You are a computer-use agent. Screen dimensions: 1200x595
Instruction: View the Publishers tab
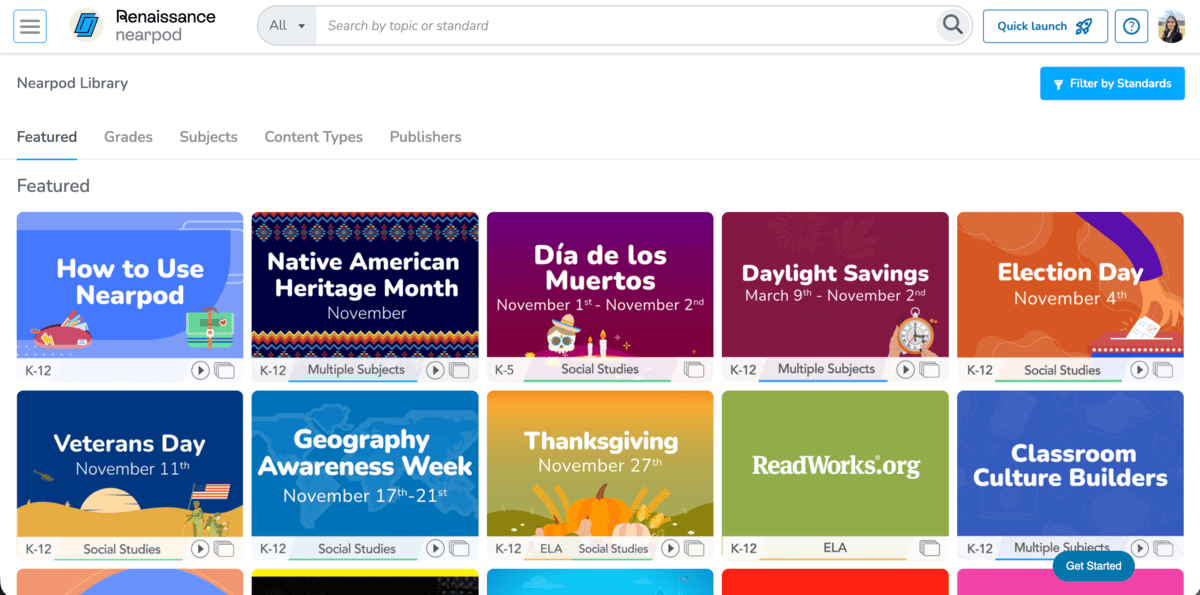coord(425,137)
